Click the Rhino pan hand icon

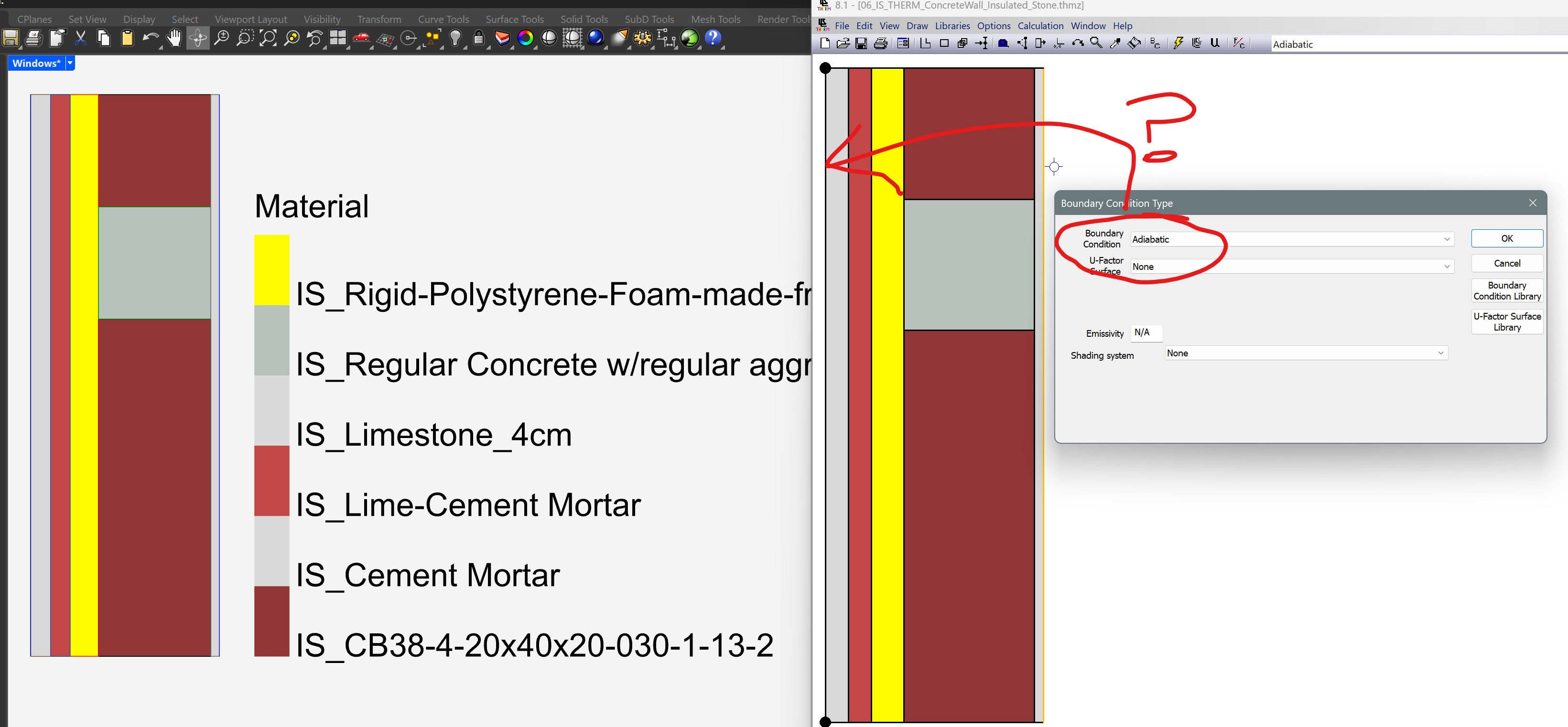pos(174,38)
